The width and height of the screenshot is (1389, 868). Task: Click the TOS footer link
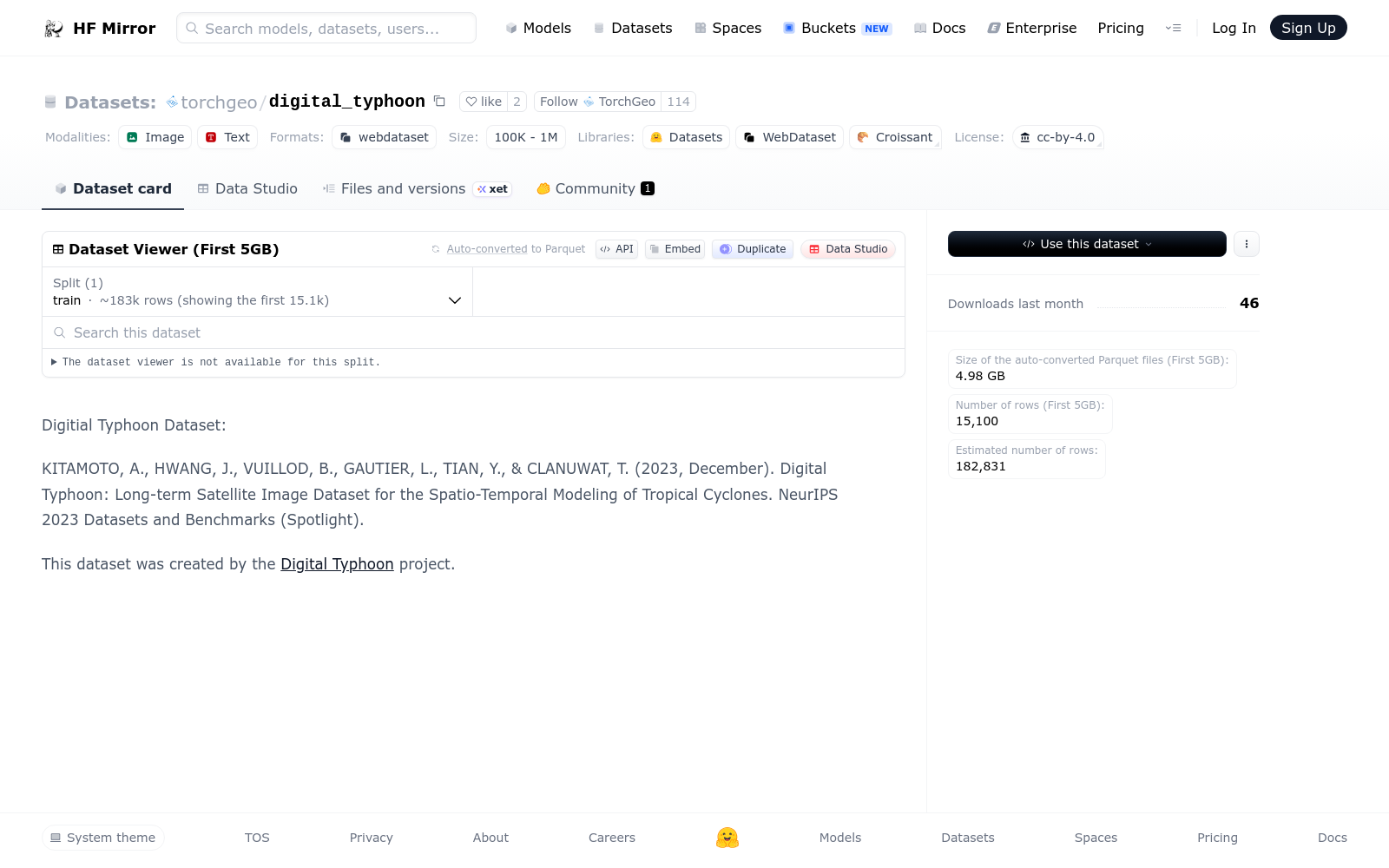[257, 838]
